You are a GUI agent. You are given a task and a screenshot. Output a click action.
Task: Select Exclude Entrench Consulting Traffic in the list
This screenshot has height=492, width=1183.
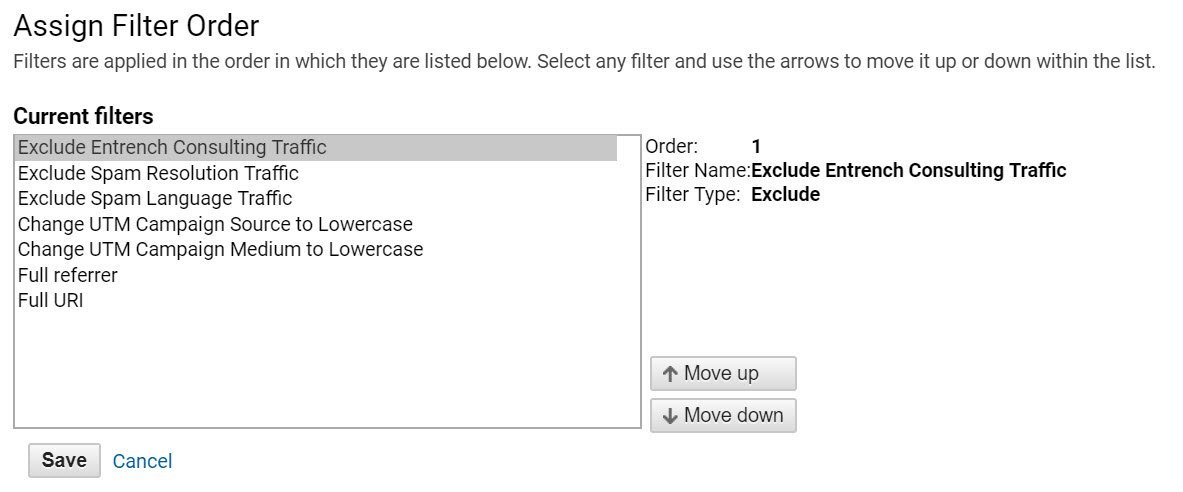coord(172,148)
